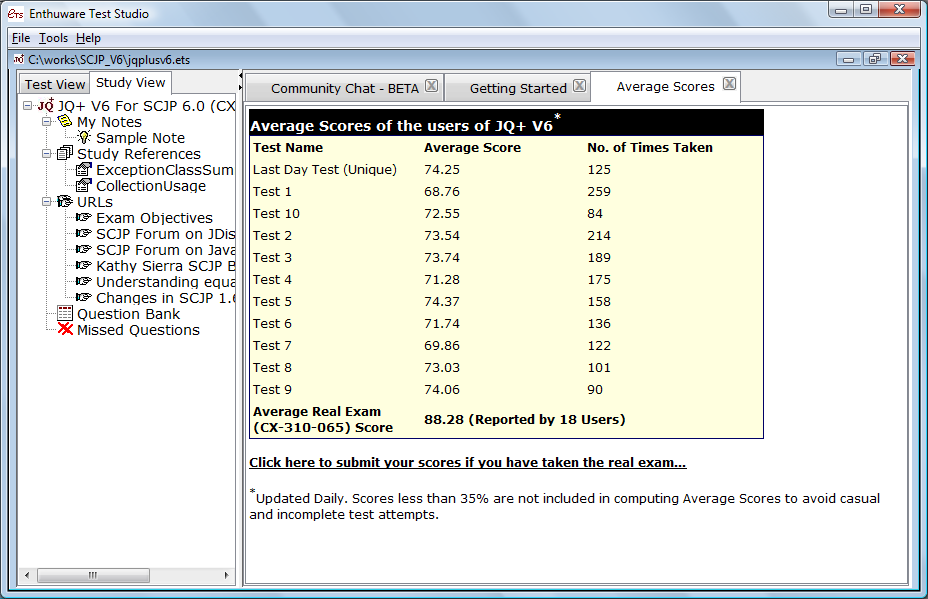Click the Enthuware app icon in title bar

(15, 13)
